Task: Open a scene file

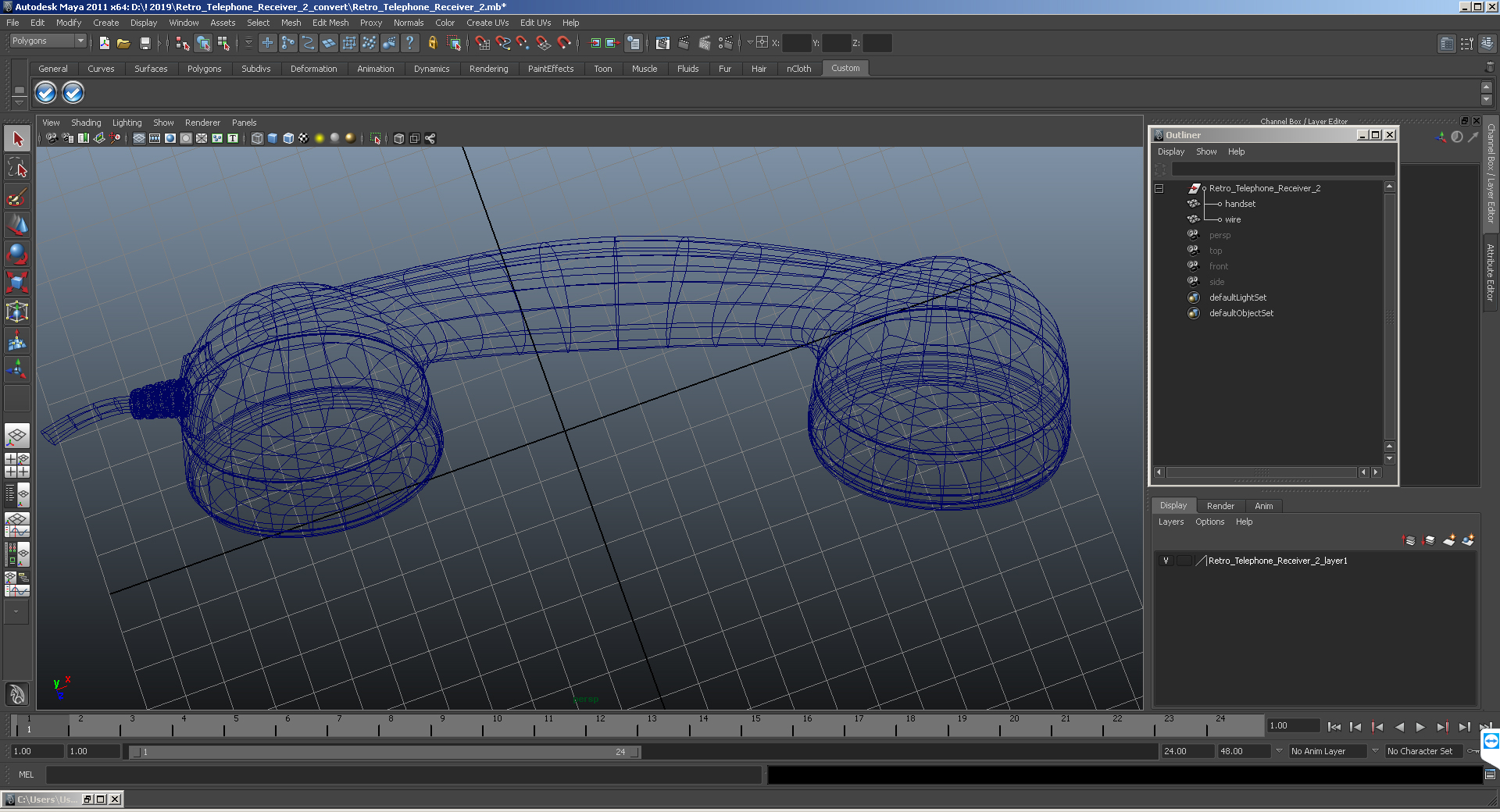Action: (123, 43)
